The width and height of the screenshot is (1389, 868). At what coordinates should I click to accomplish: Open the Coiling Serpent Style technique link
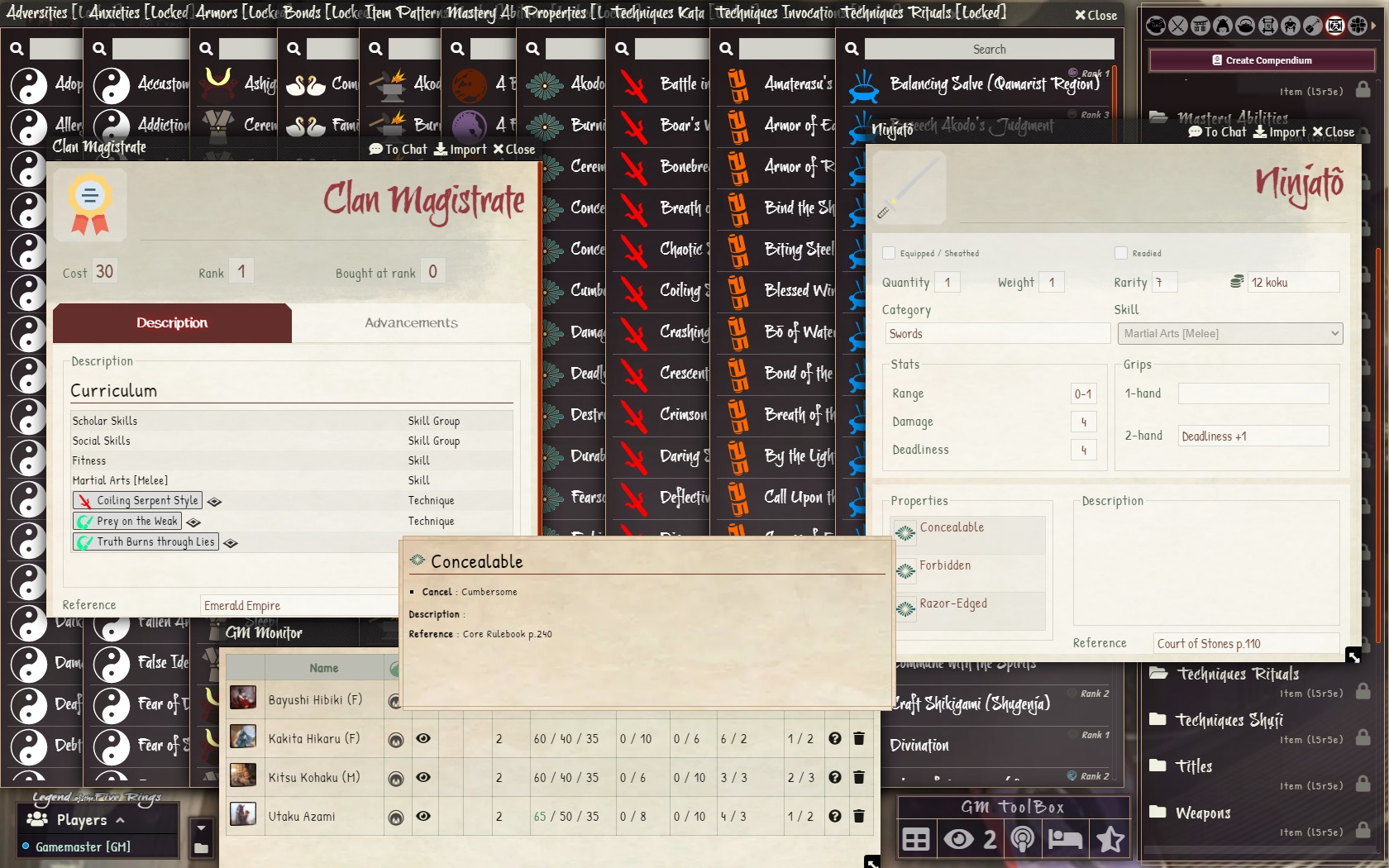(147, 500)
